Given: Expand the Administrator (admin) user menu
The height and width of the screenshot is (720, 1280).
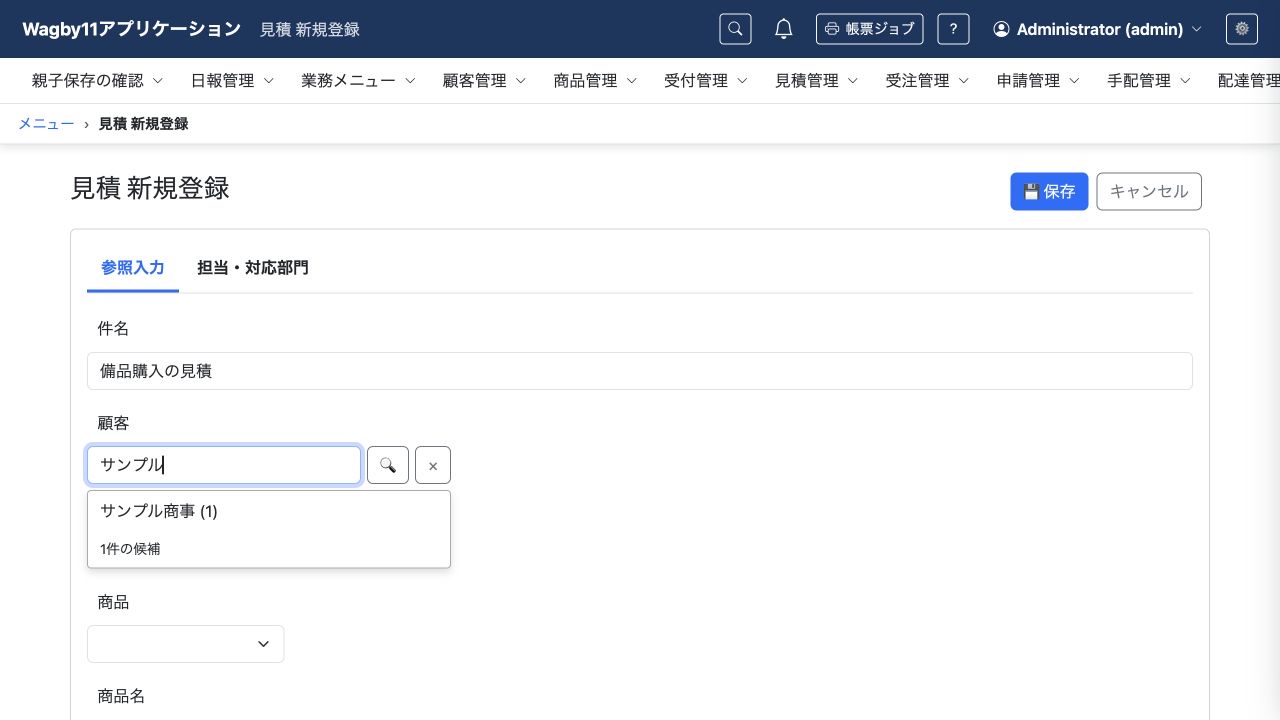Looking at the screenshot, I should click(1097, 29).
